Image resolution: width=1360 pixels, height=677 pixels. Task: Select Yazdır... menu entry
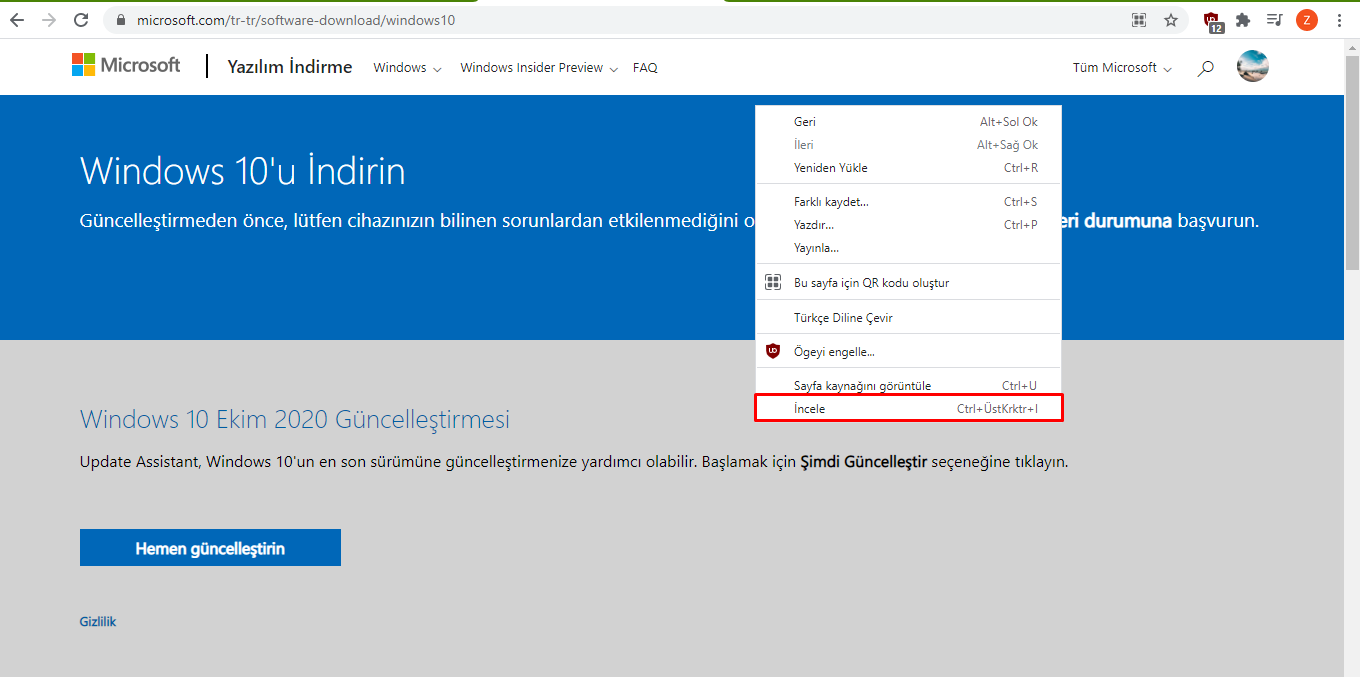click(x=908, y=225)
